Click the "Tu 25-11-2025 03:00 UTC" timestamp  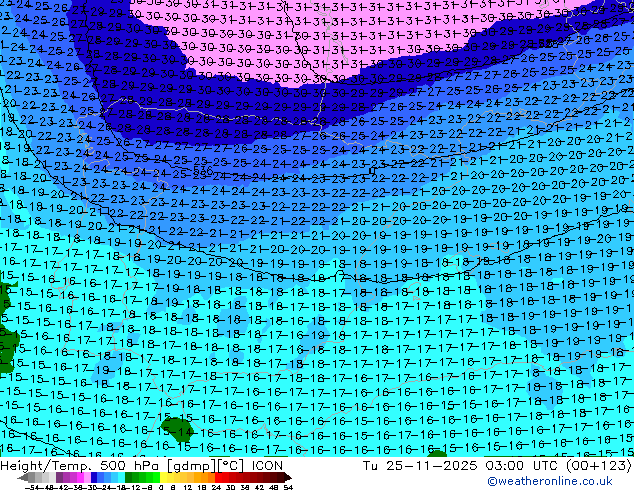[x=460, y=466]
